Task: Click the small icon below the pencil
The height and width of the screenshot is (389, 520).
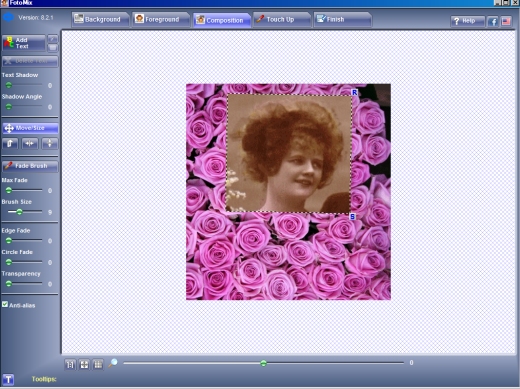Action: tap(53, 48)
